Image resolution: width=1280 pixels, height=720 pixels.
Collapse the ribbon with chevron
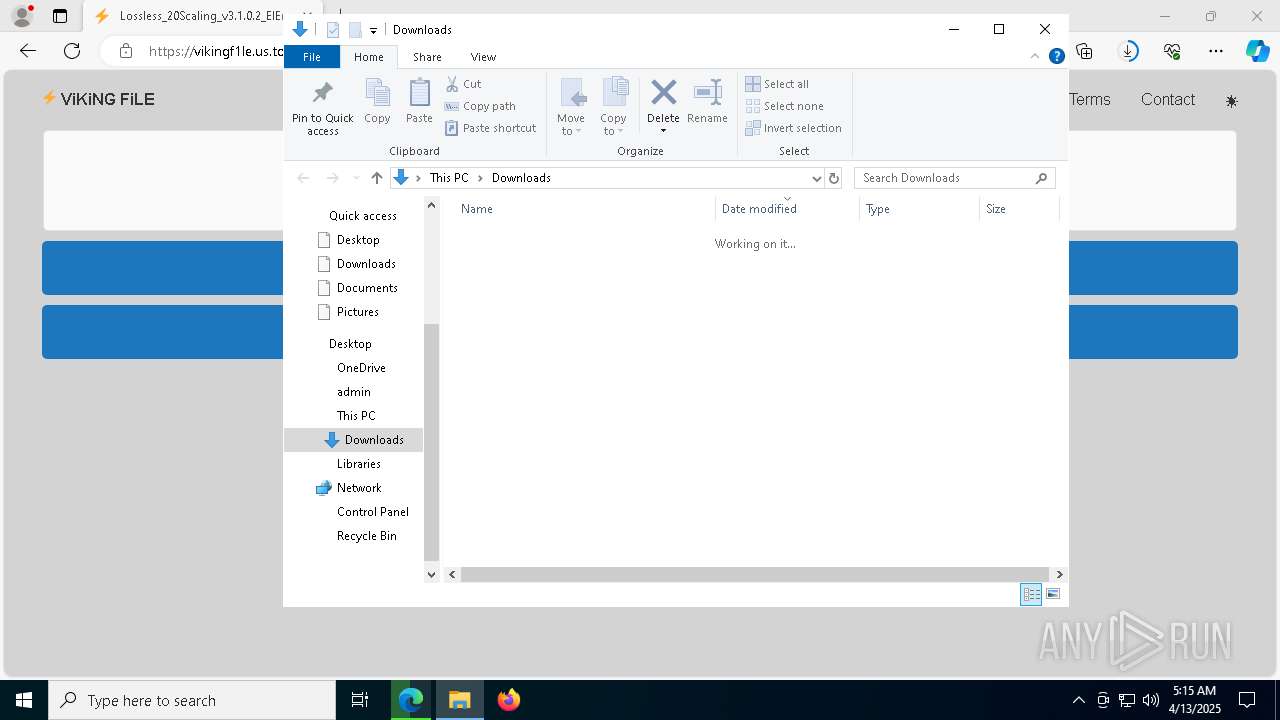1035,57
